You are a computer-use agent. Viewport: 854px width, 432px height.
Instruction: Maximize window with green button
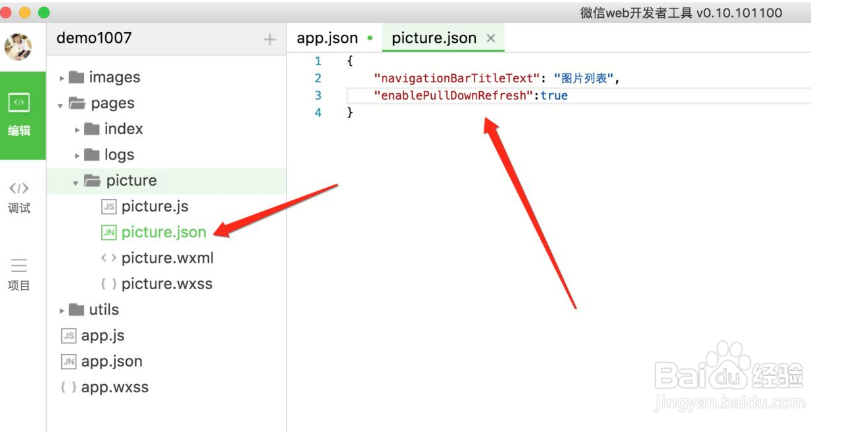(x=44, y=12)
